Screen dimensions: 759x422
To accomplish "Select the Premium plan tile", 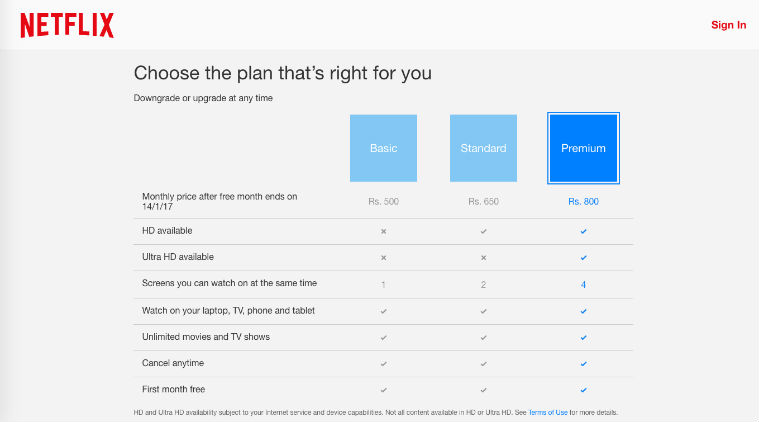I will pos(583,148).
